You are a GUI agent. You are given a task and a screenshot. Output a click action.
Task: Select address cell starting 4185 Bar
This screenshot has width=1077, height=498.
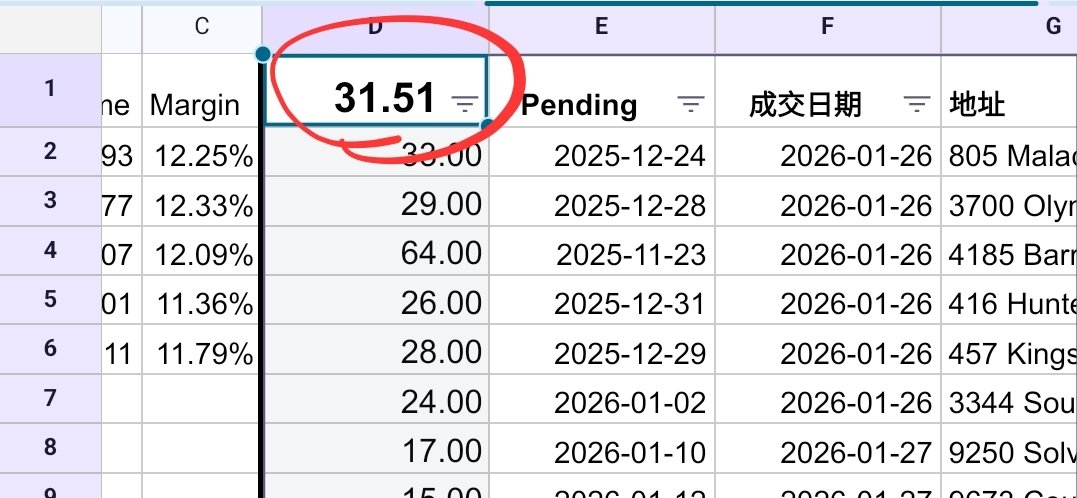coord(1009,251)
